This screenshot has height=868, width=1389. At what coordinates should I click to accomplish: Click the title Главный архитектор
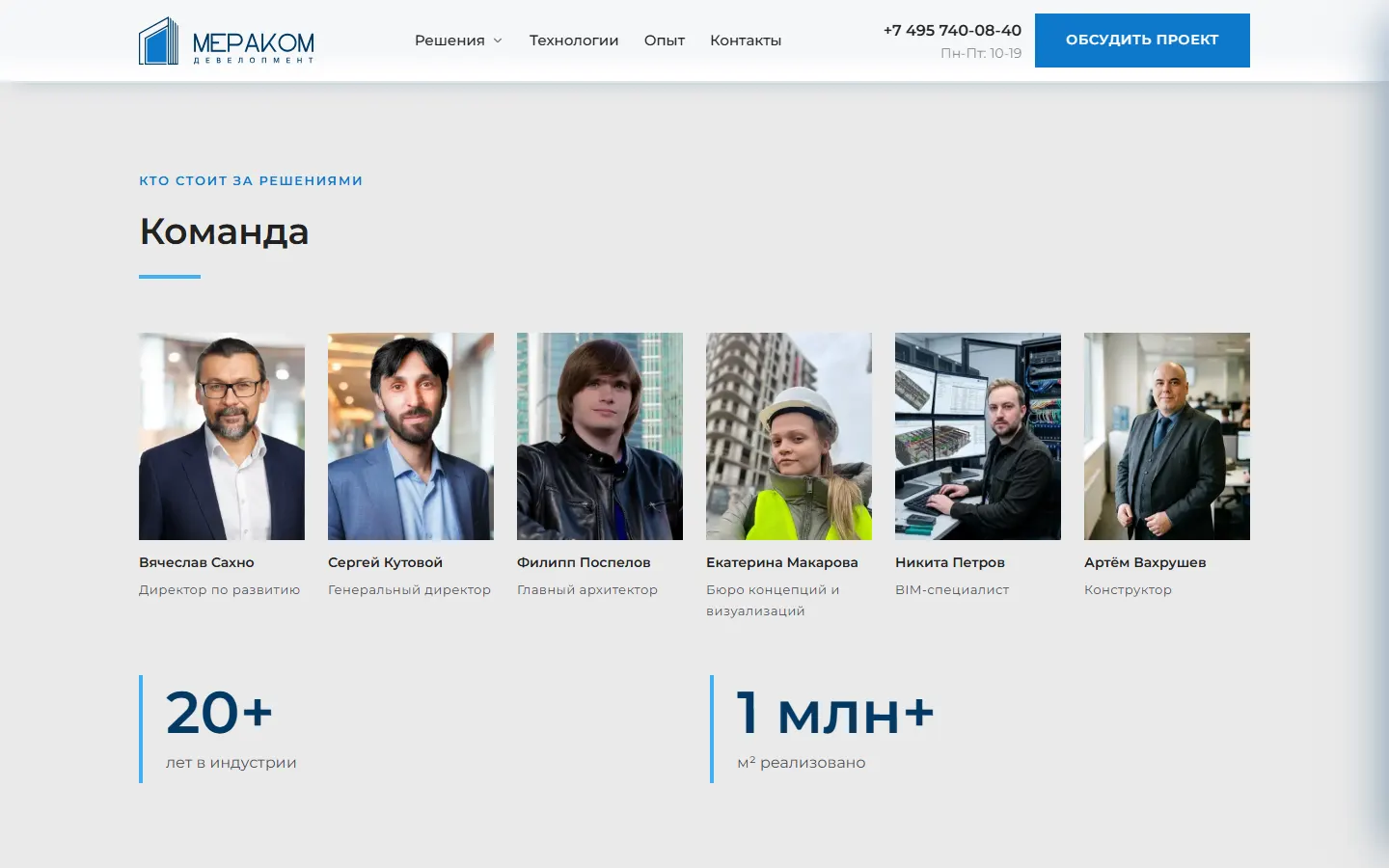587,589
